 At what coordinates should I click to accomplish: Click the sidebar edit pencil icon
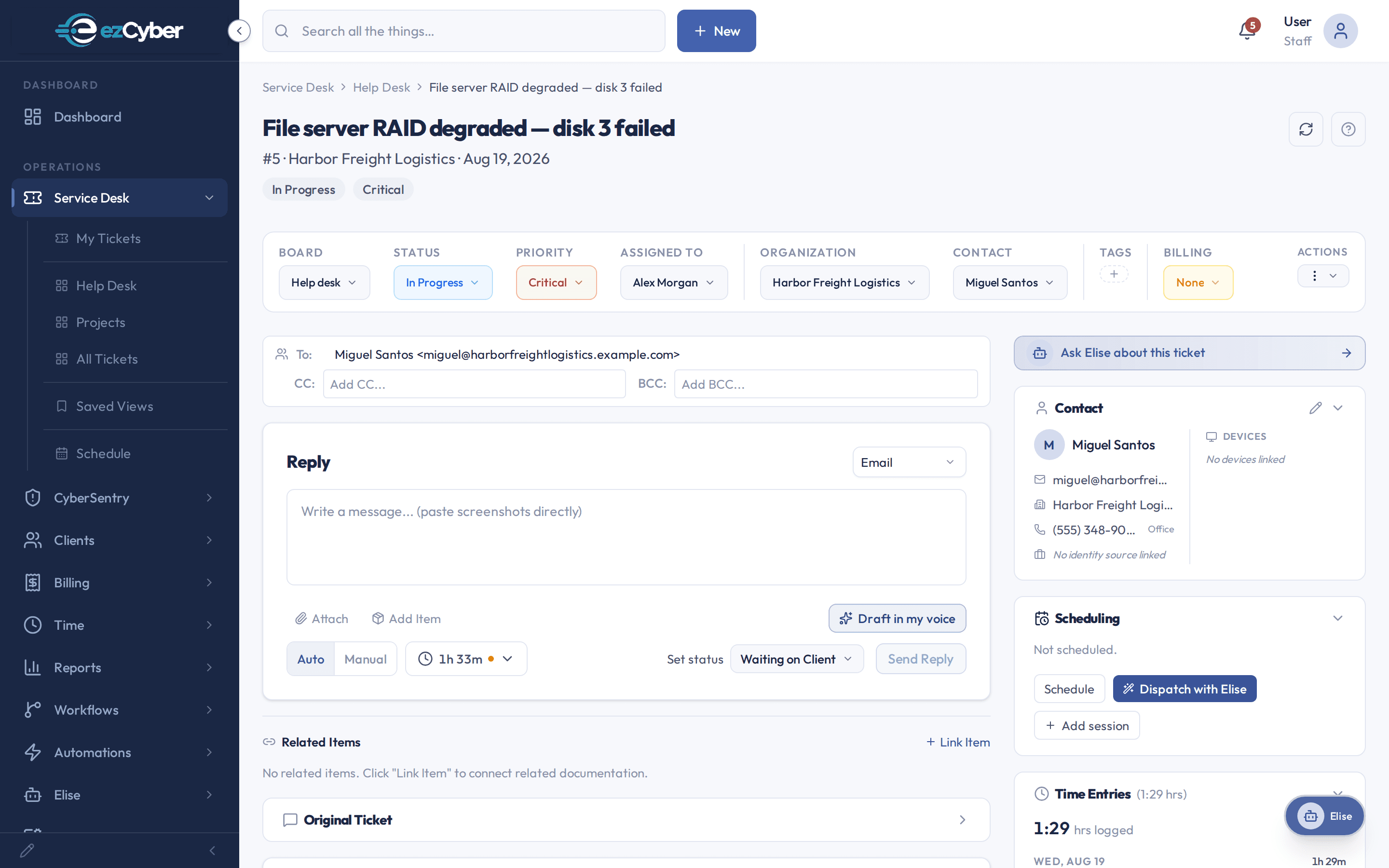tap(27, 850)
